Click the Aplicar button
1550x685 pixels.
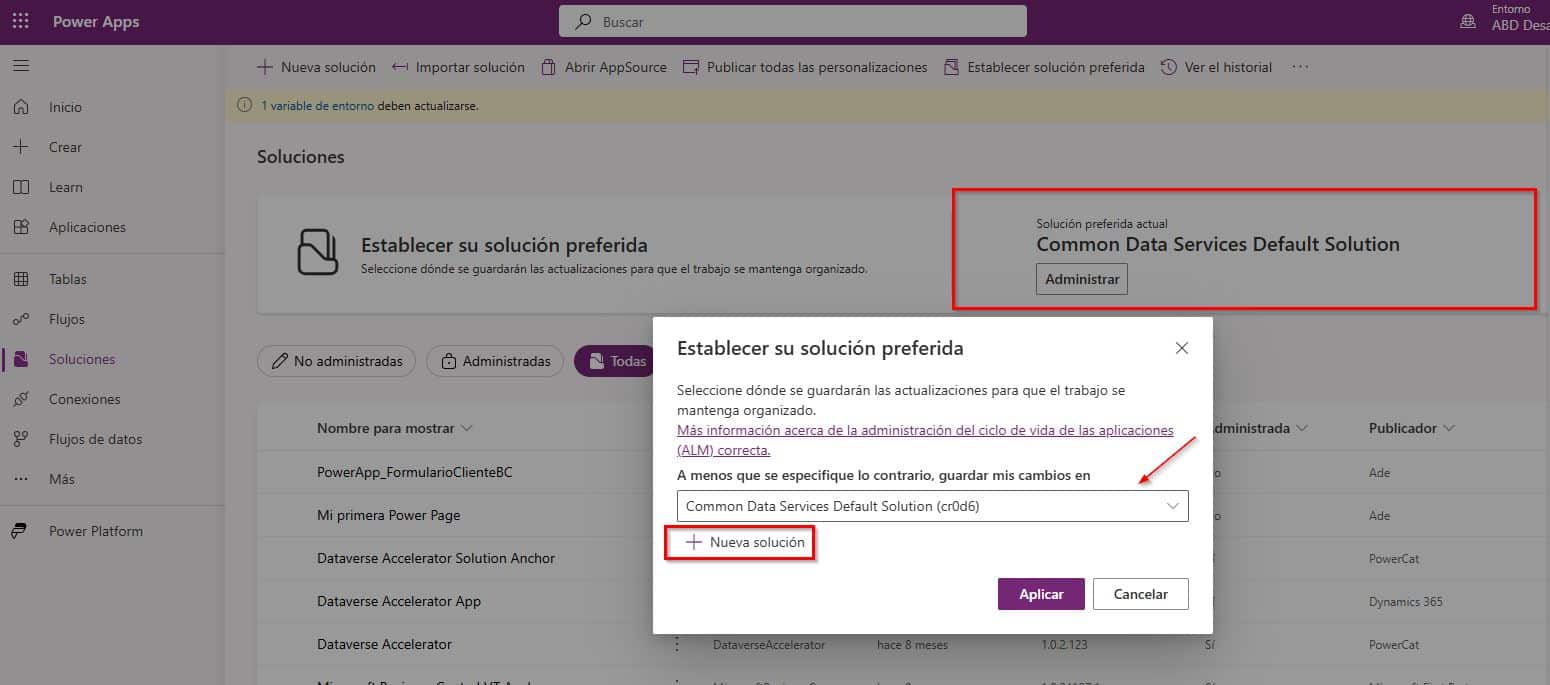(1041, 594)
